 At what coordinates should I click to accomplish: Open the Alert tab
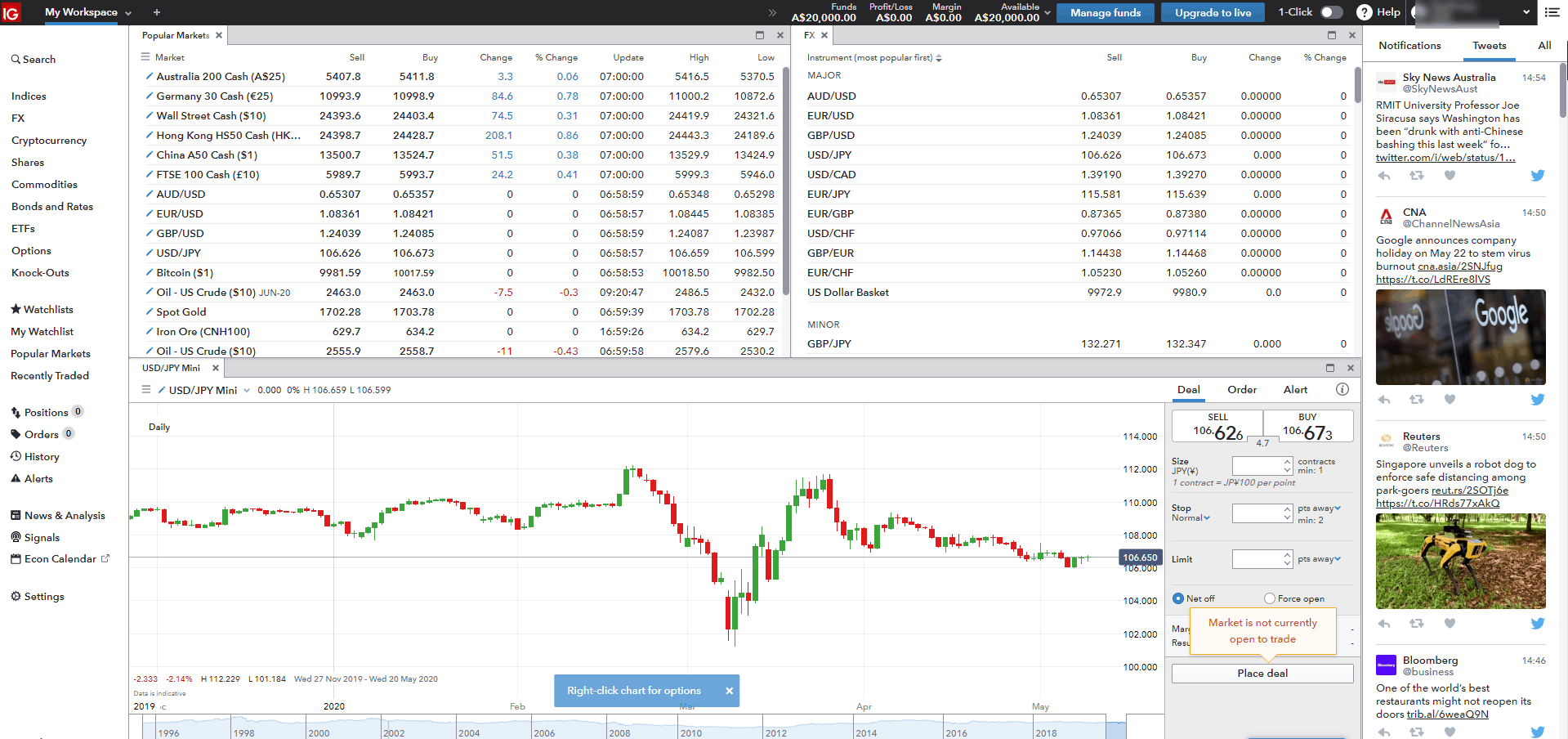tap(1295, 390)
